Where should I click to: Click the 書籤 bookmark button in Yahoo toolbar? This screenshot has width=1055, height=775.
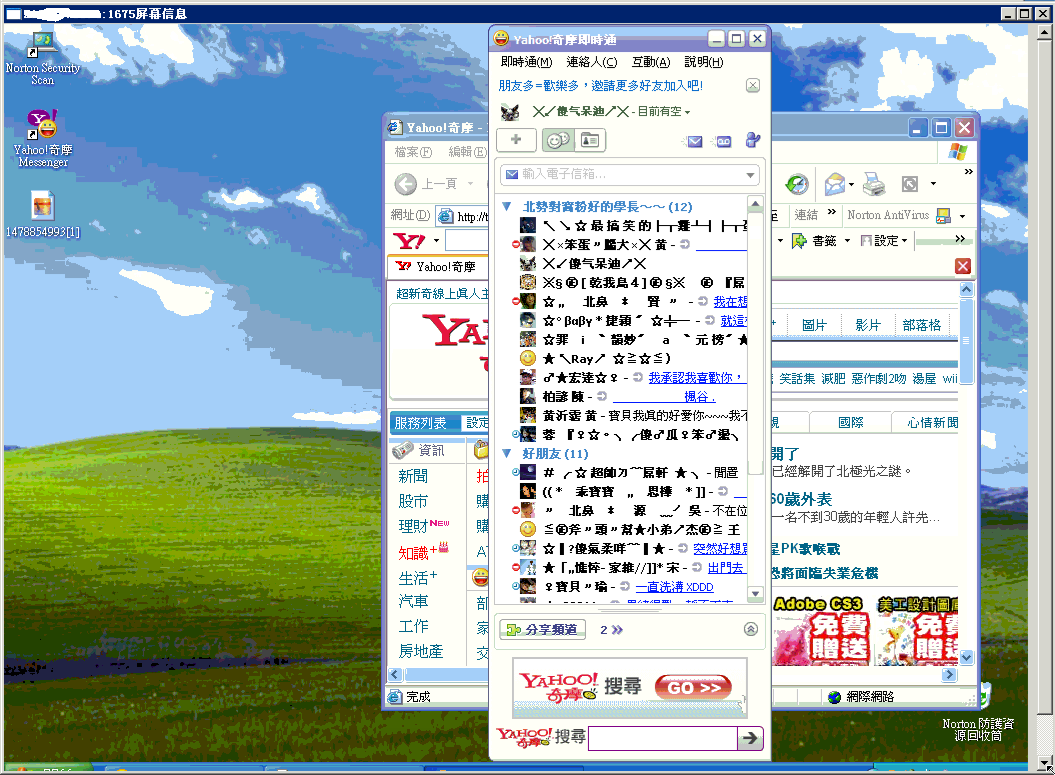pyautogui.click(x=814, y=240)
